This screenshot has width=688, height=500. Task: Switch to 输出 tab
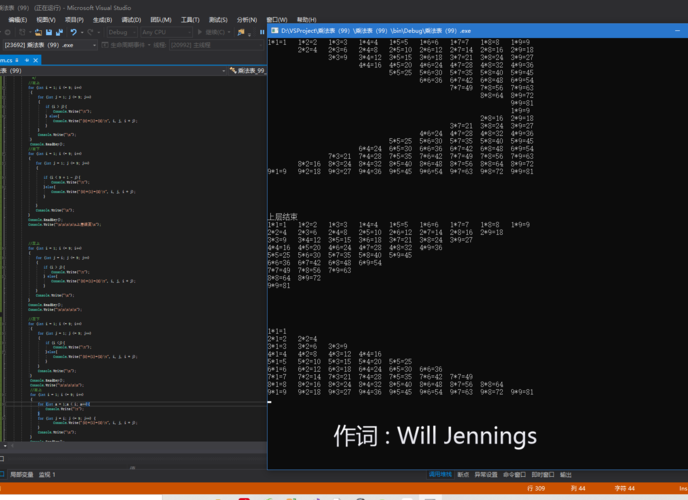(x=566, y=475)
